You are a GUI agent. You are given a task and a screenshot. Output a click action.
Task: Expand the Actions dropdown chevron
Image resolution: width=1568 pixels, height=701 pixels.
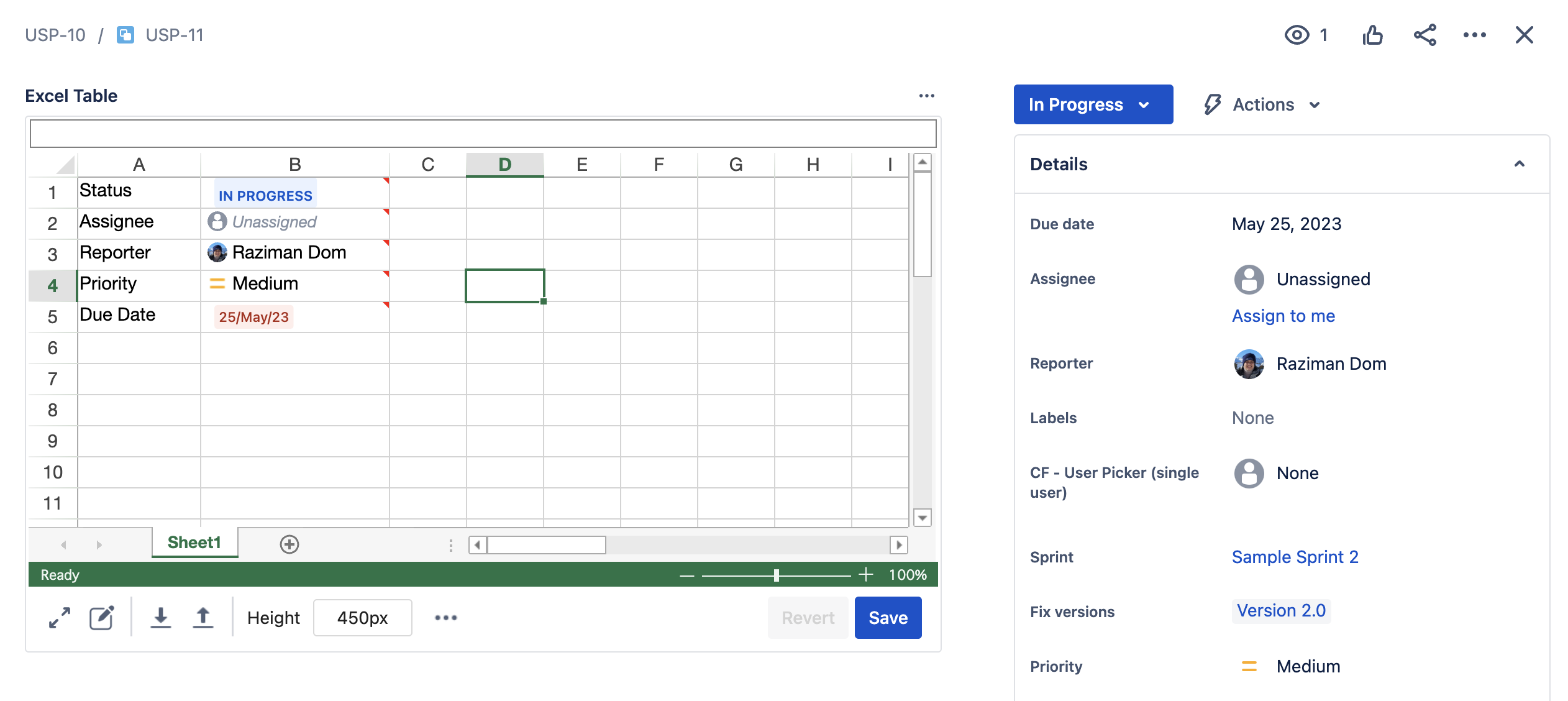coord(1315,104)
